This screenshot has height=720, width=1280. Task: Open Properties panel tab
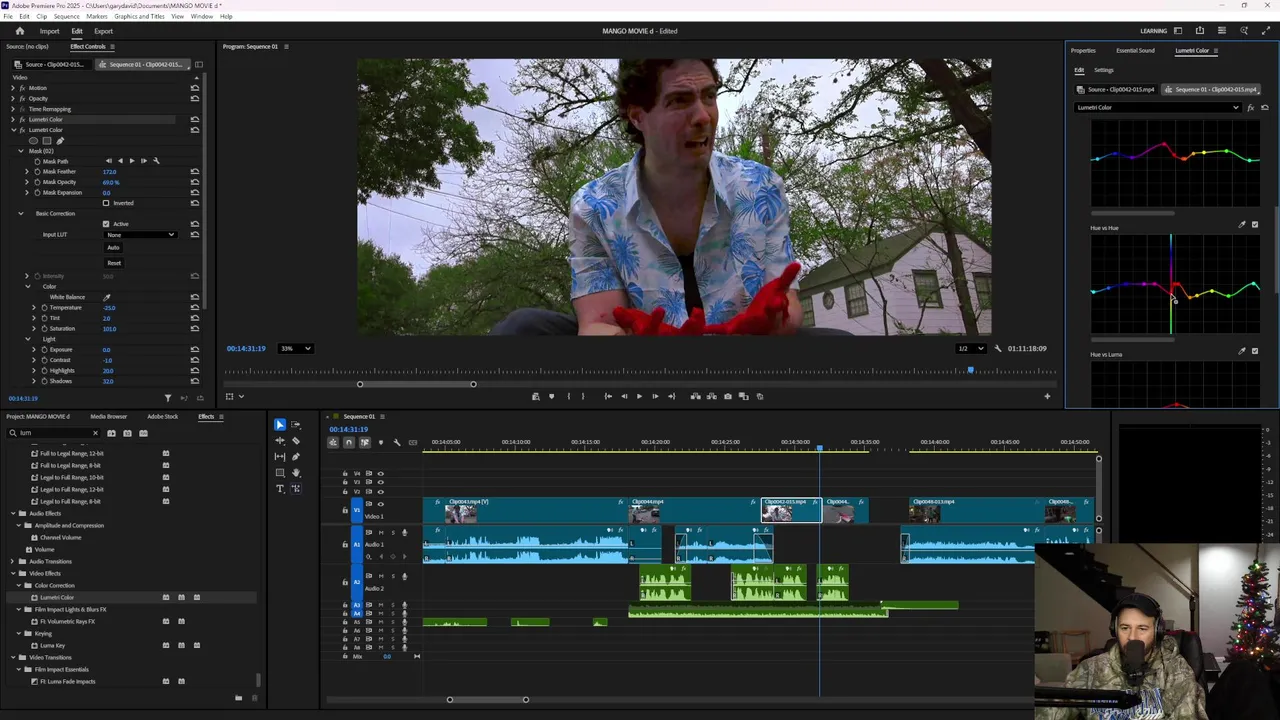coord(1083,50)
